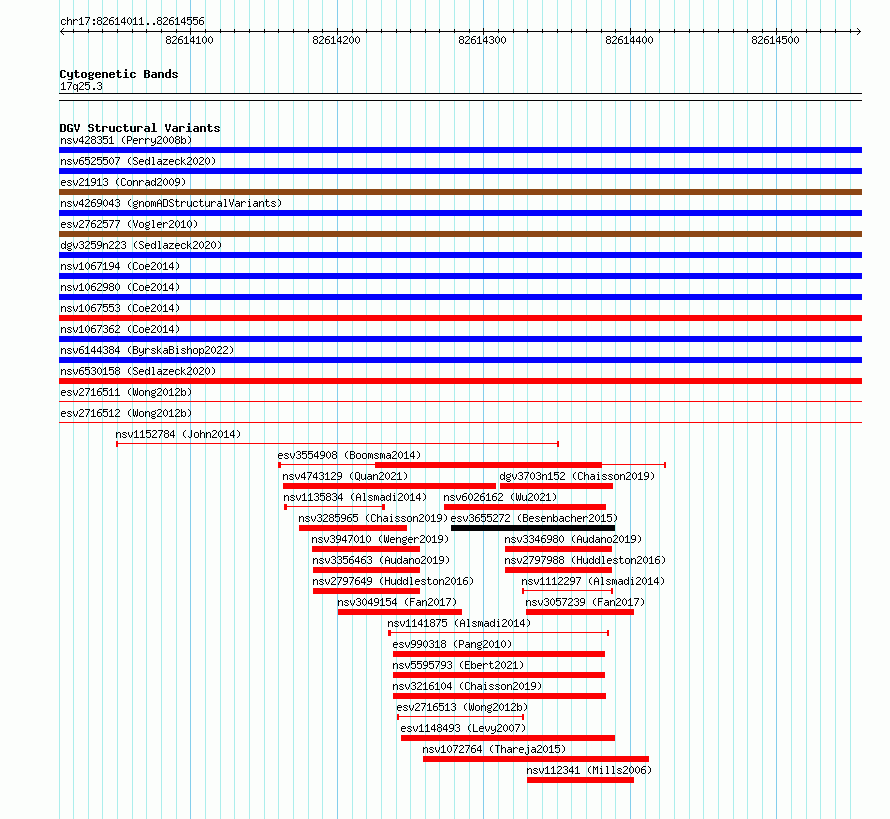This screenshot has height=819, width=890.
Task: Open the nsv1141875 (Alsmadi2014) label
Action: pyautogui.click(x=459, y=623)
